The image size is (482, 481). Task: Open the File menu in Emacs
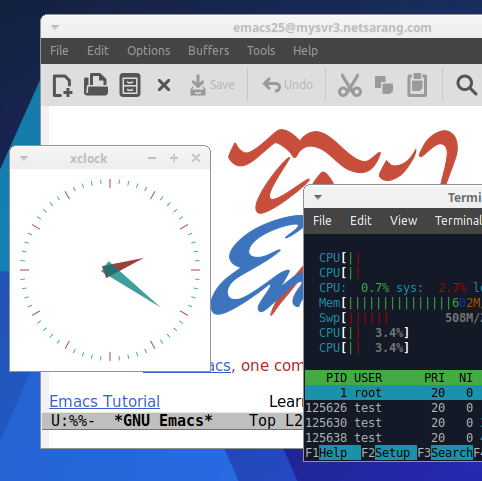coord(59,51)
